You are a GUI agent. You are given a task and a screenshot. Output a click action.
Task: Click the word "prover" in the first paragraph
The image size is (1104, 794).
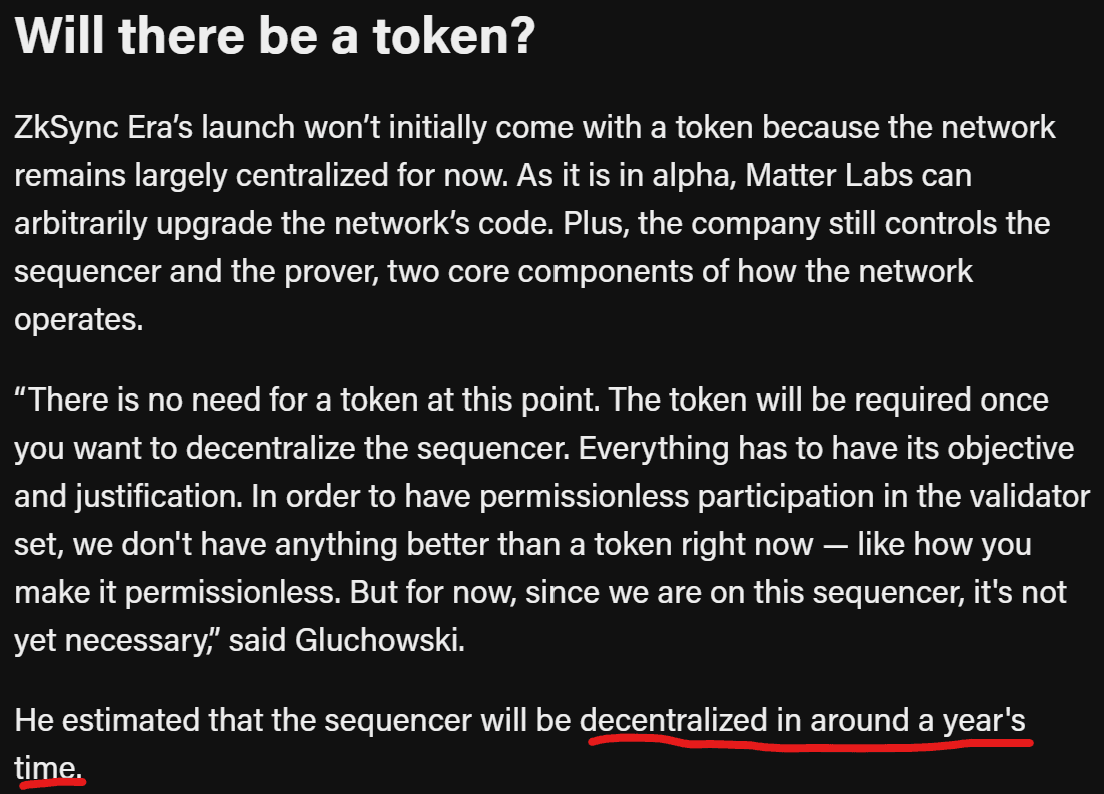[330, 272]
